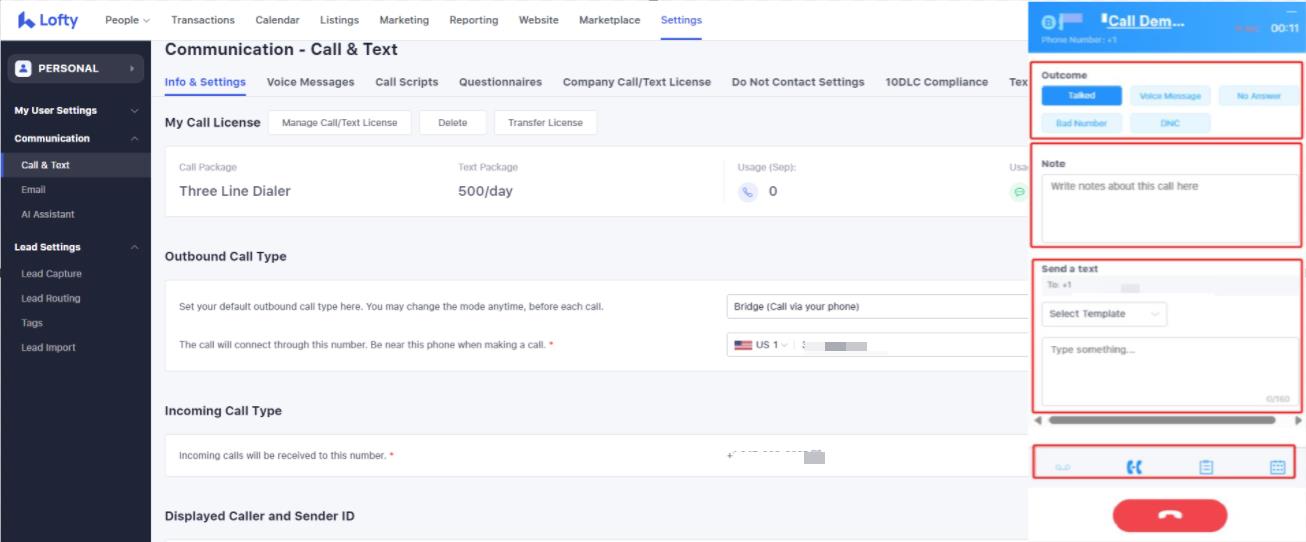
Task: Click the Type something text message field
Action: point(1170,372)
